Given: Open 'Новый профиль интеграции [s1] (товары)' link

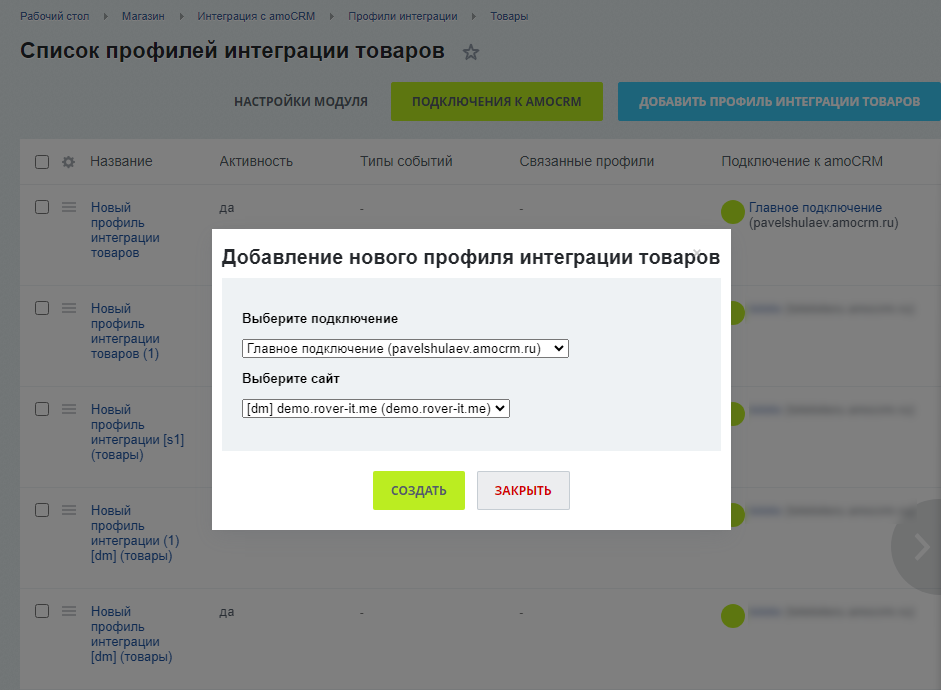Looking at the screenshot, I should pyautogui.click(x=137, y=431).
